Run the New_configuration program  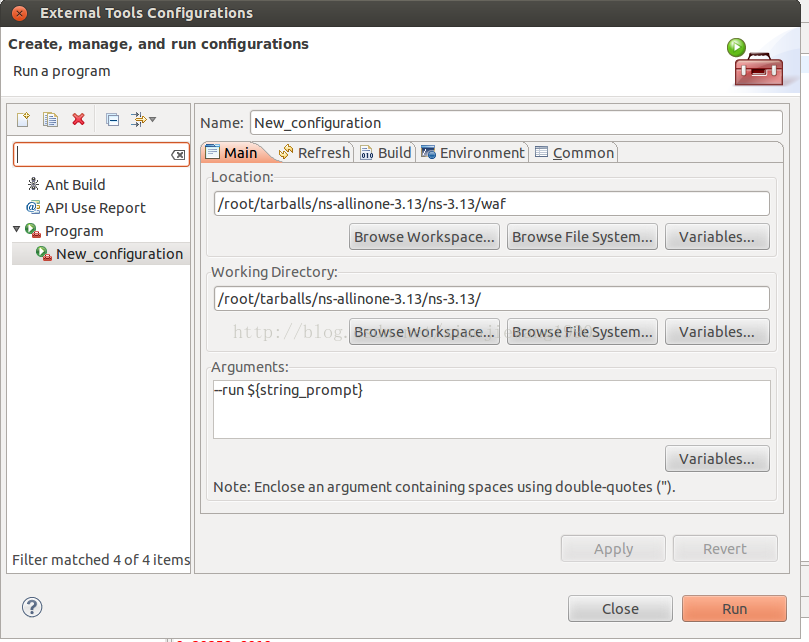click(x=734, y=608)
